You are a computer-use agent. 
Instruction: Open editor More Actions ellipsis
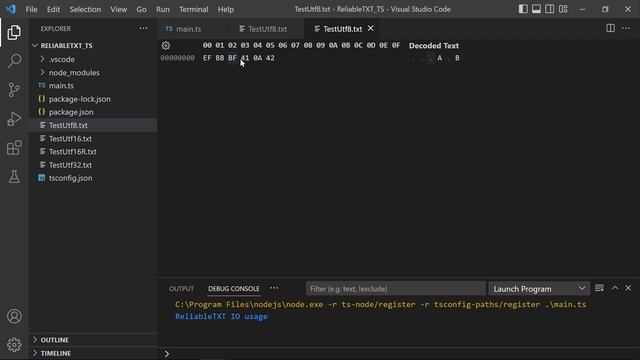coord(626,28)
